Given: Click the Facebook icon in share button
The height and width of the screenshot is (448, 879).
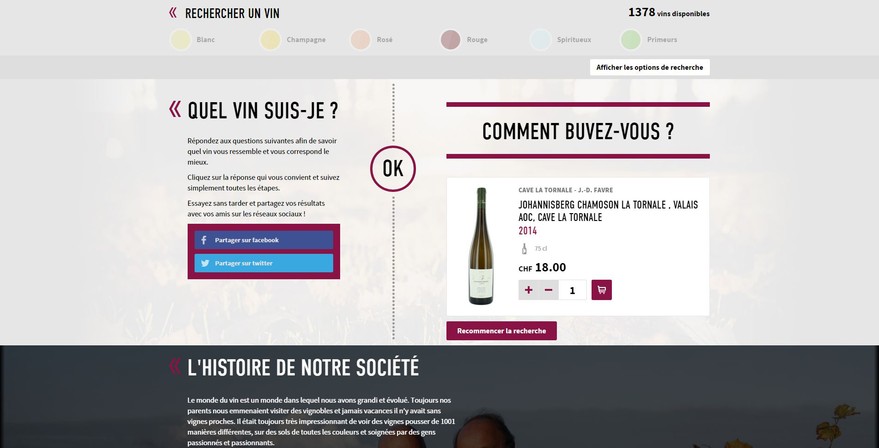Looking at the screenshot, I should point(204,240).
